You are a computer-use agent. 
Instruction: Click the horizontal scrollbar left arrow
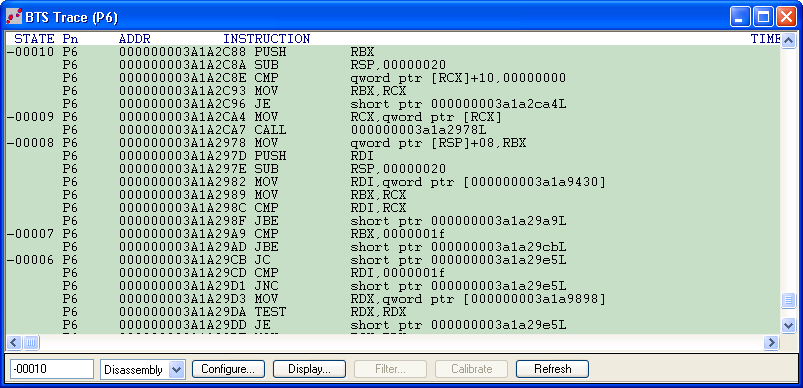(13, 342)
